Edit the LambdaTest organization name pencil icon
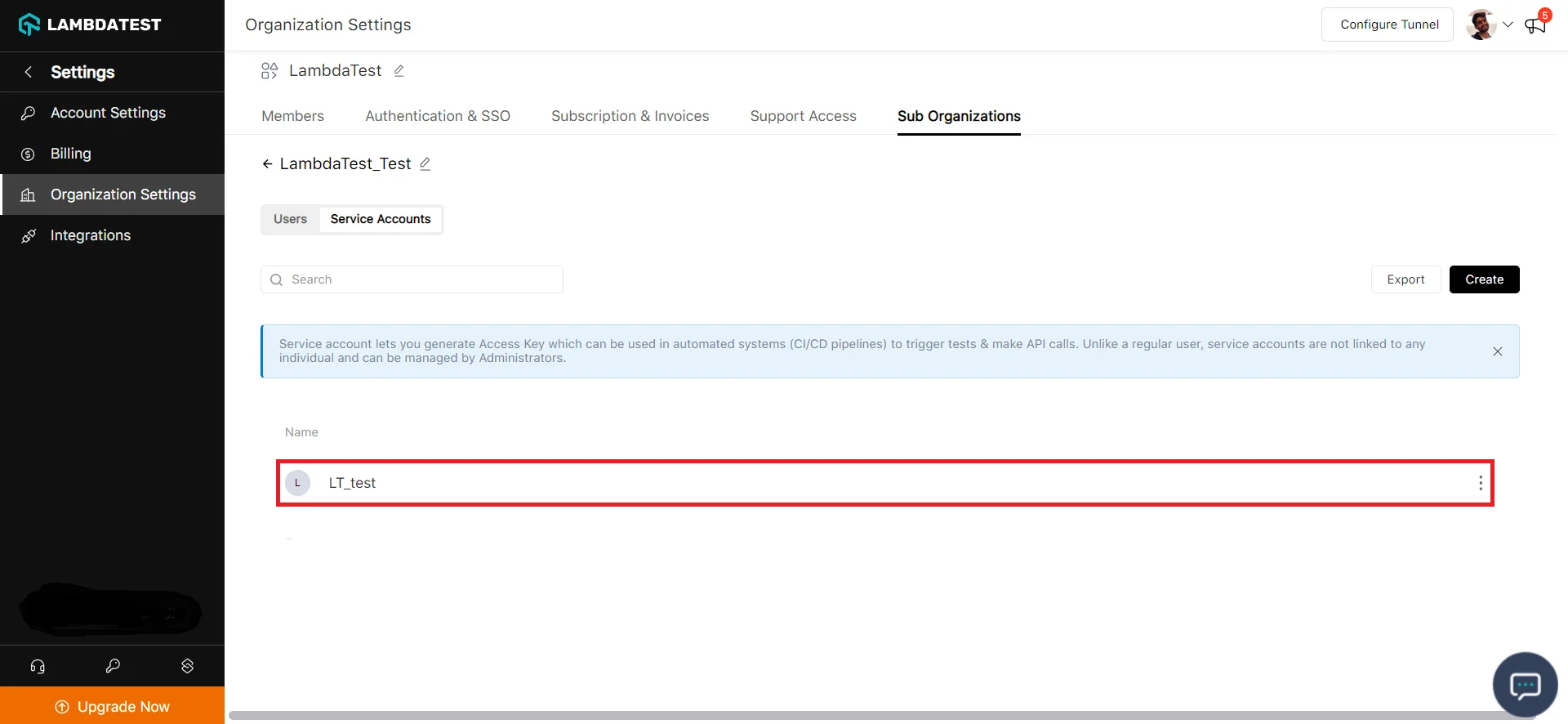The height and width of the screenshot is (724, 1568). coord(399,71)
